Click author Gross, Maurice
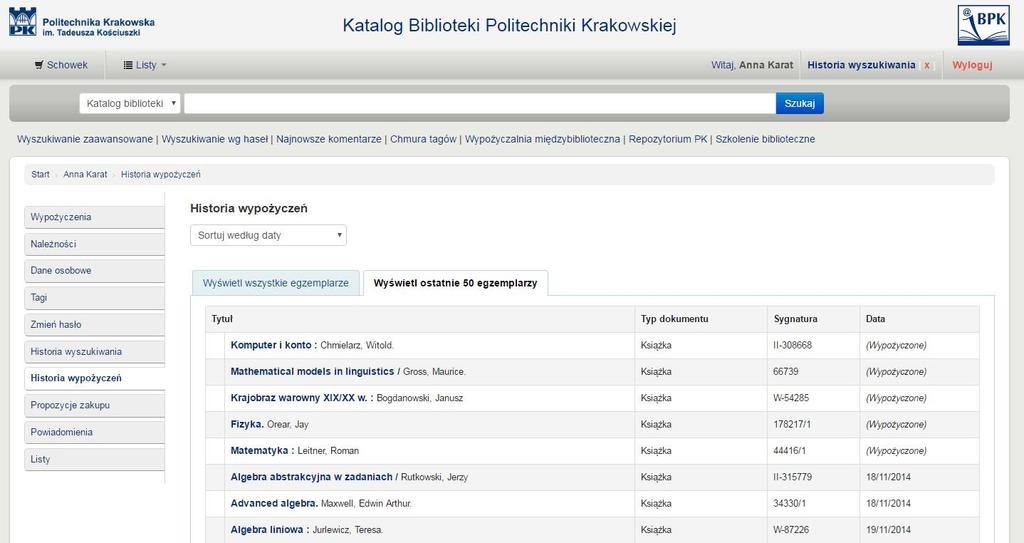This screenshot has height=543, width=1024. pyautogui.click(x=434, y=371)
